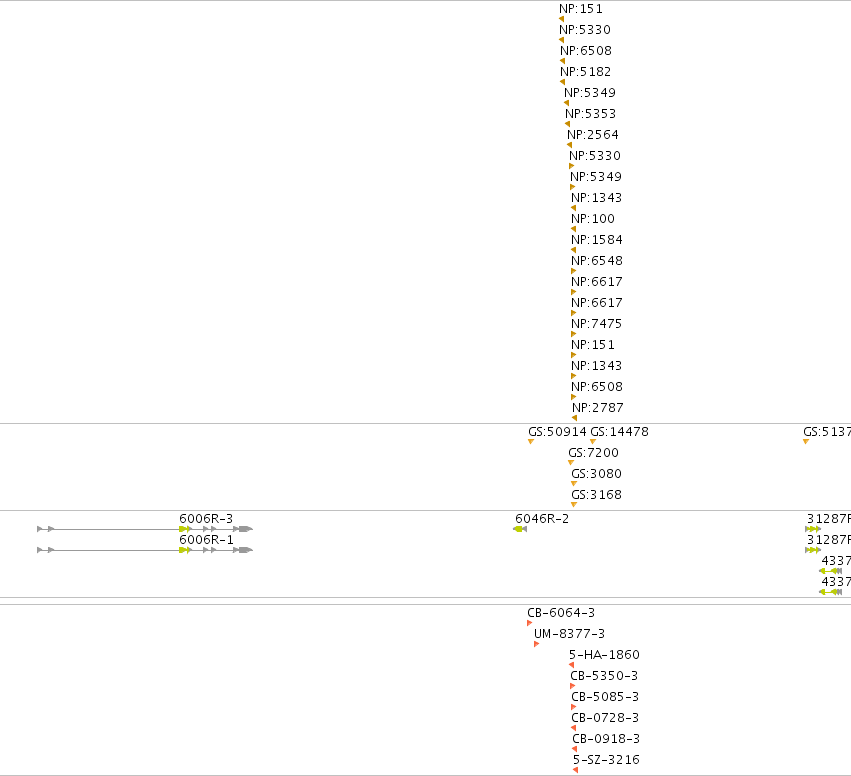
Task: Click the red marker under UM-8377-3
Action: (x=536, y=644)
